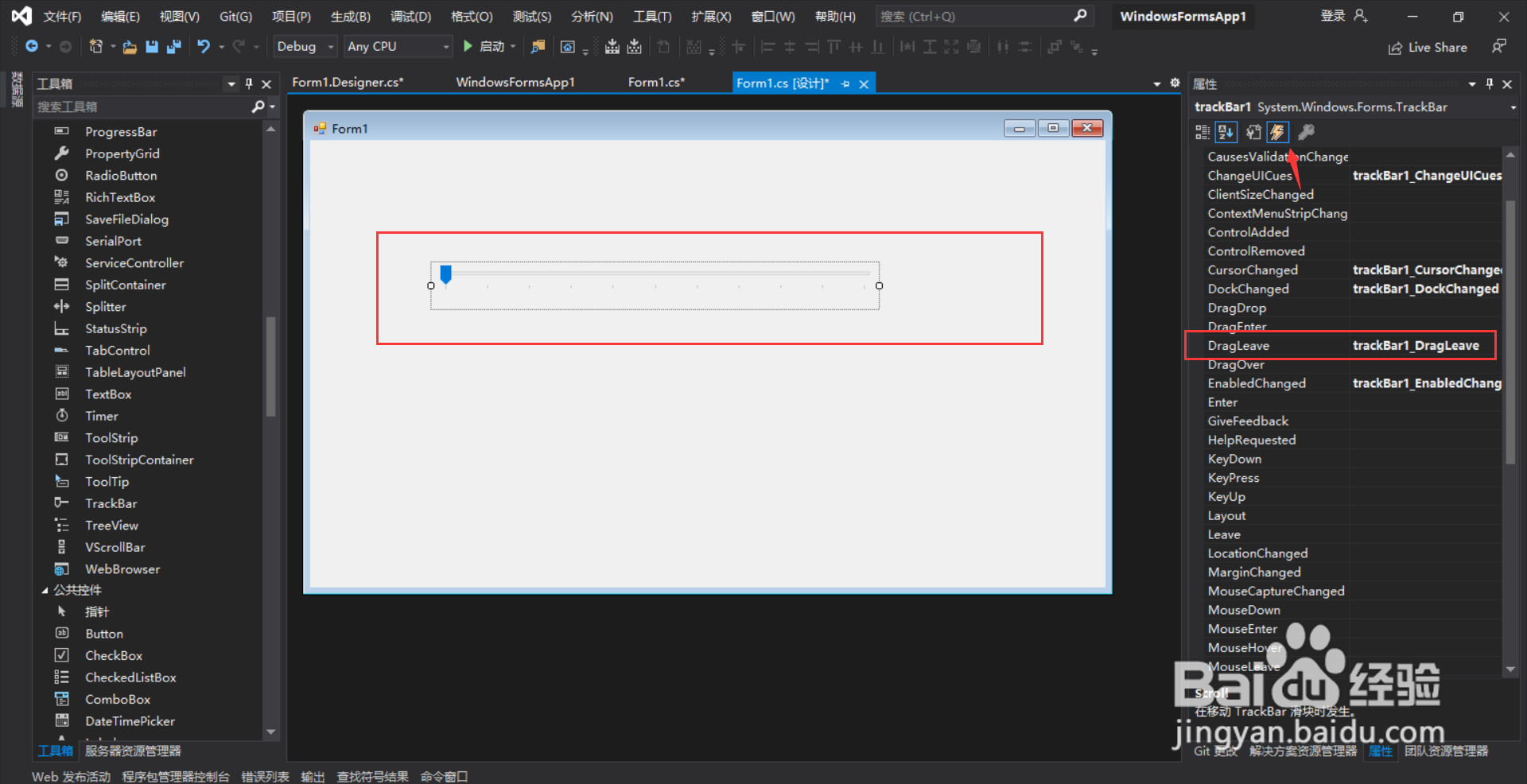Collapse the 公共控件 toolbox group
The height and width of the screenshot is (784, 1527).
click(x=45, y=590)
